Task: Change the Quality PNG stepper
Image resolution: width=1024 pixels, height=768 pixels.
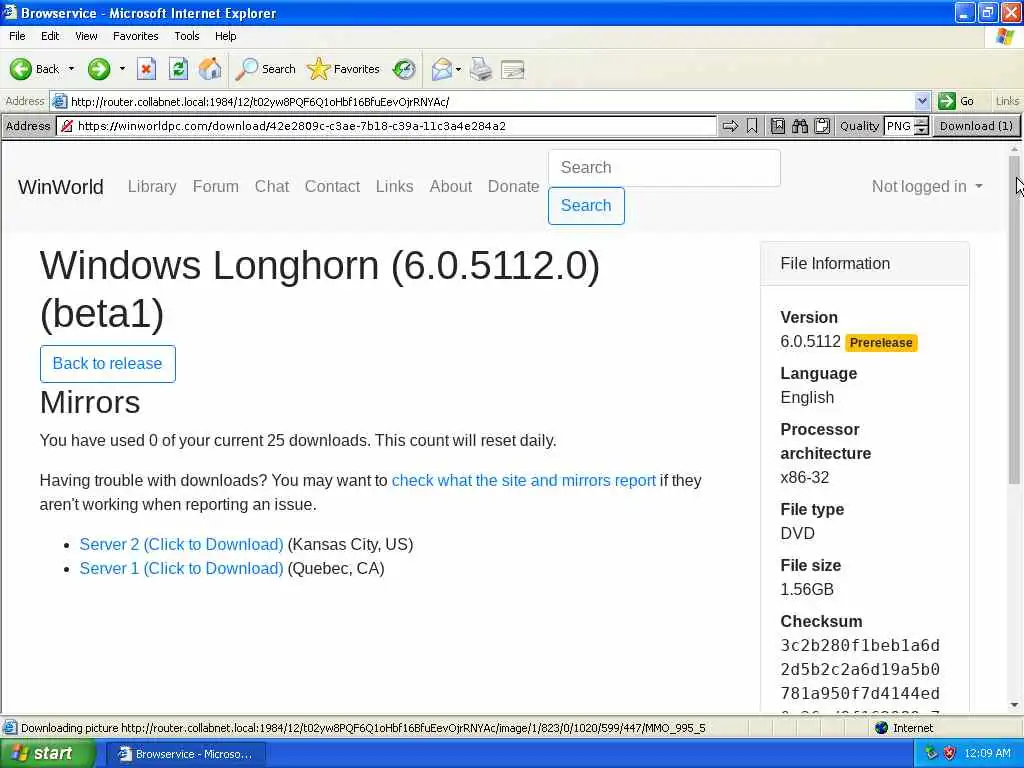Action: 921,126
